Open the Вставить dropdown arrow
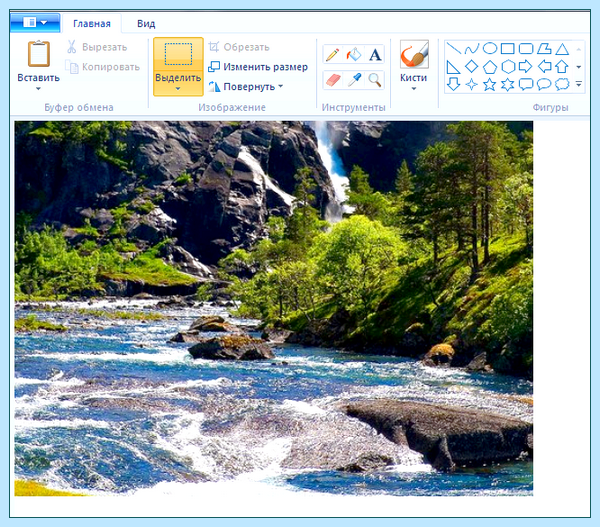Viewport: 600px width, 527px height. [x=38, y=89]
